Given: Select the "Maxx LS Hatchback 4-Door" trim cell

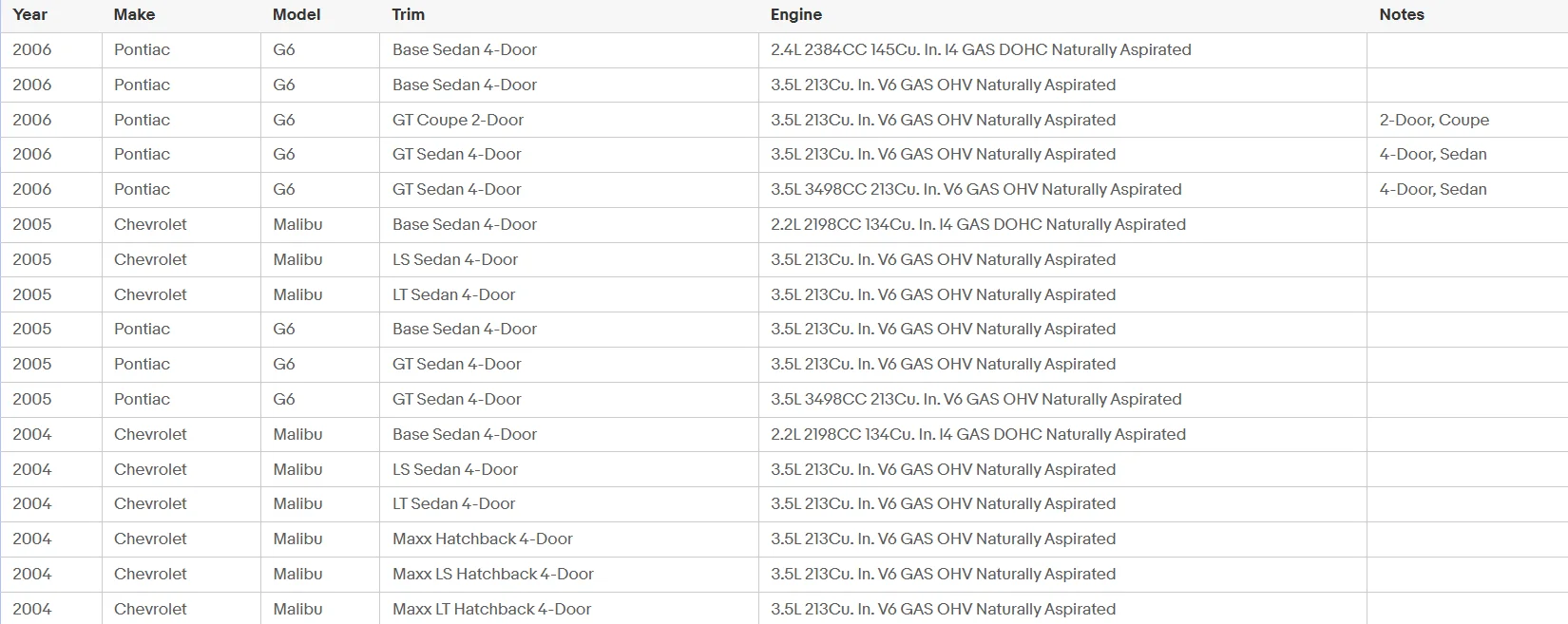Looking at the screenshot, I should point(493,574).
